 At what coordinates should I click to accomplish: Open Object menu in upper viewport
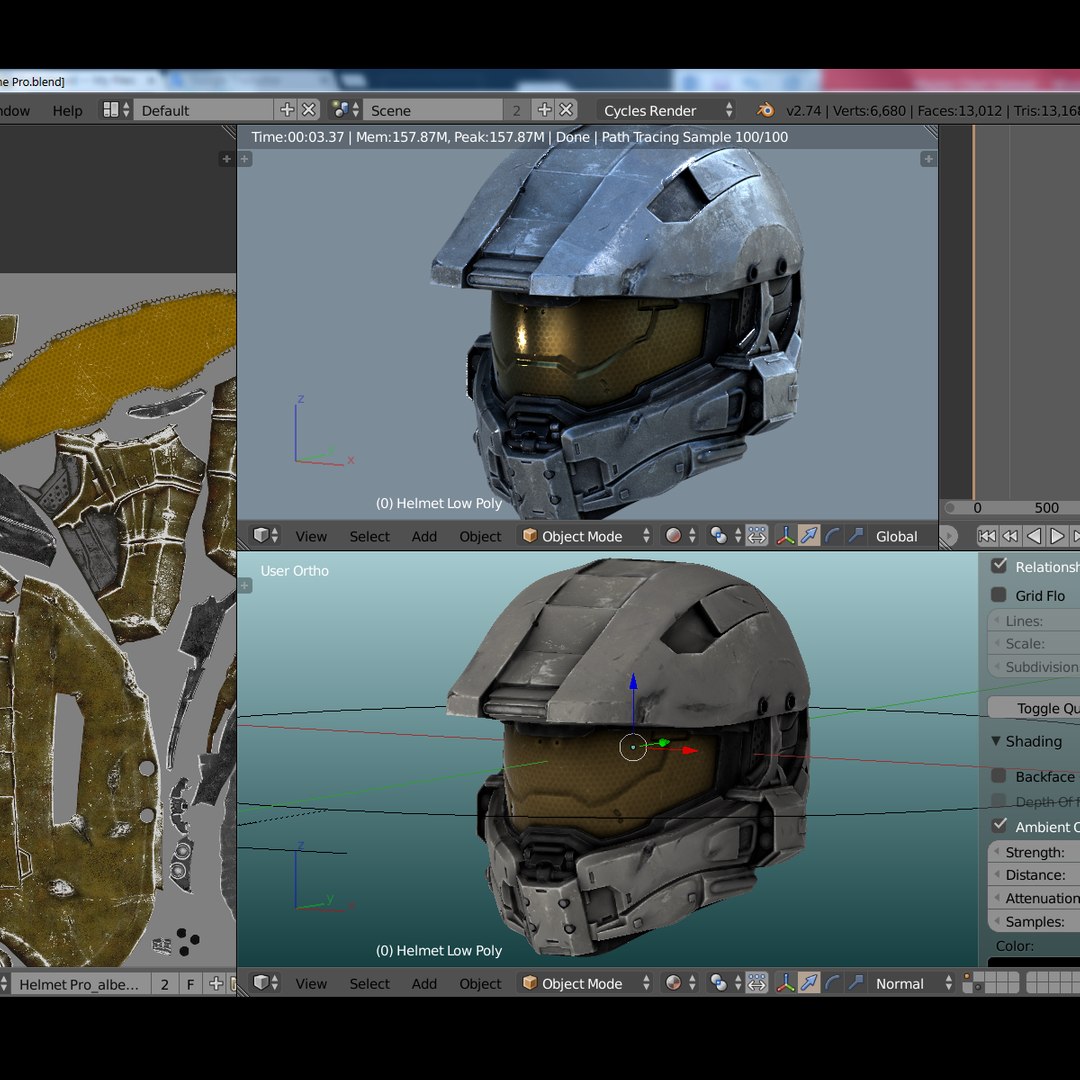(x=480, y=536)
